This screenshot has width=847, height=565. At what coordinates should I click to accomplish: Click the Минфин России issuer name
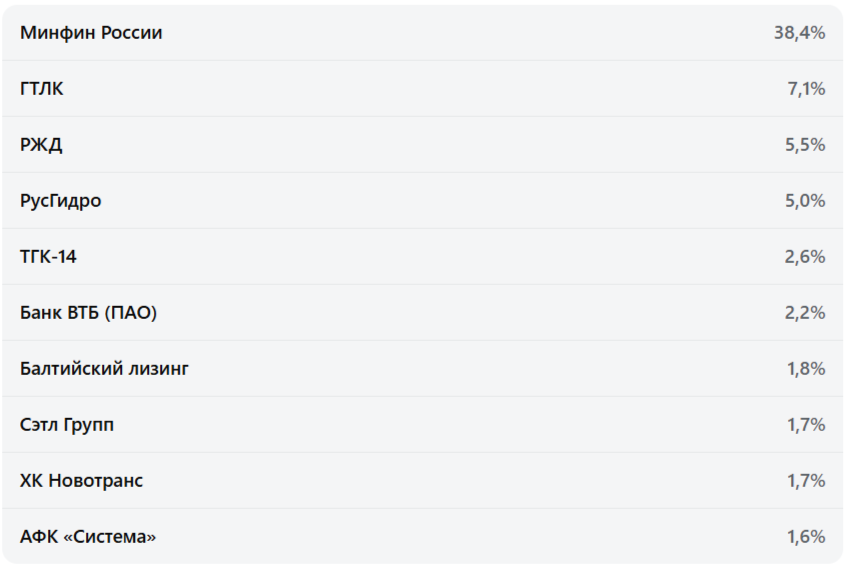click(91, 33)
